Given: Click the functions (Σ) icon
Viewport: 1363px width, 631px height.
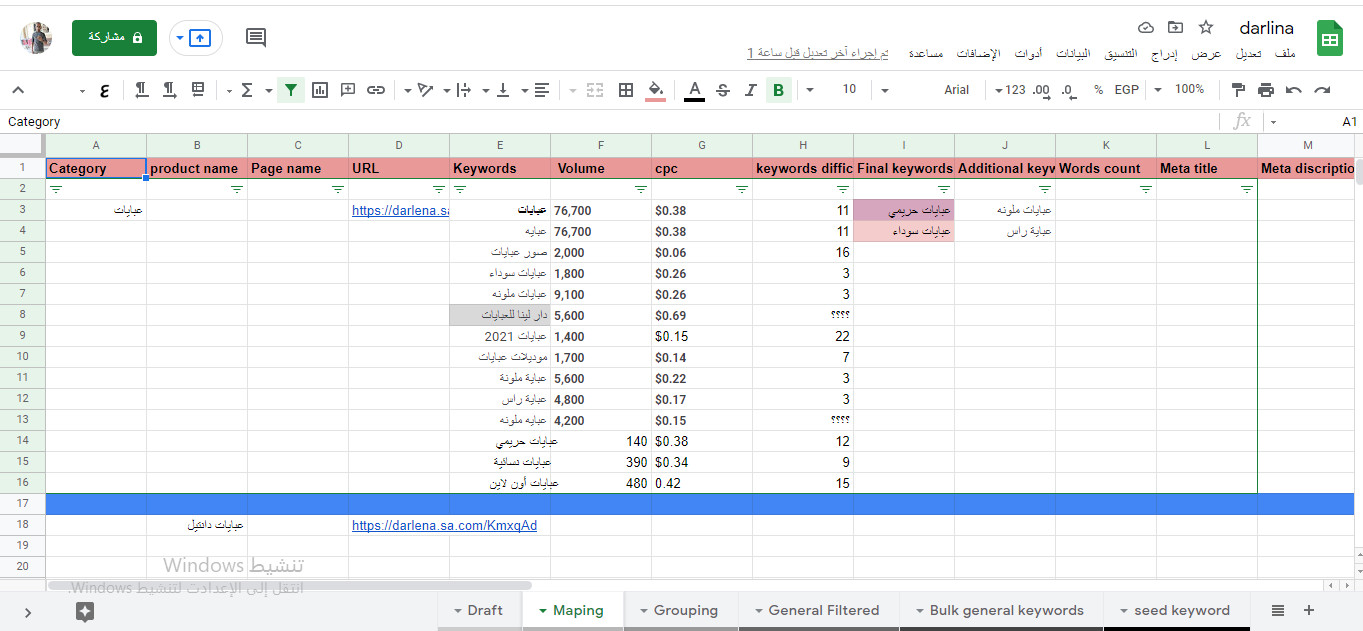Looking at the screenshot, I should click(x=246, y=89).
